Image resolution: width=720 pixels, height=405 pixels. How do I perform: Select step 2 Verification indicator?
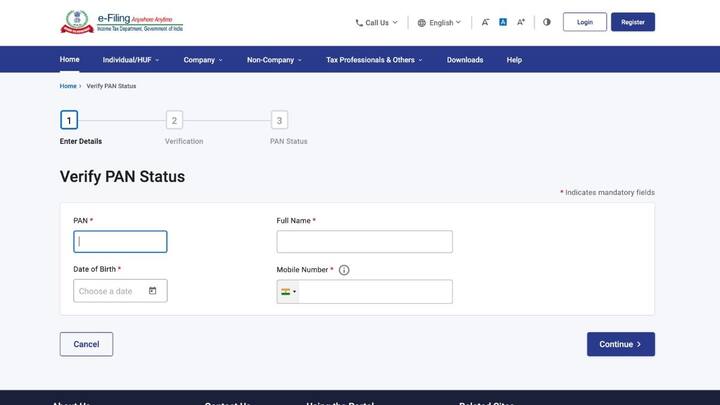174,120
